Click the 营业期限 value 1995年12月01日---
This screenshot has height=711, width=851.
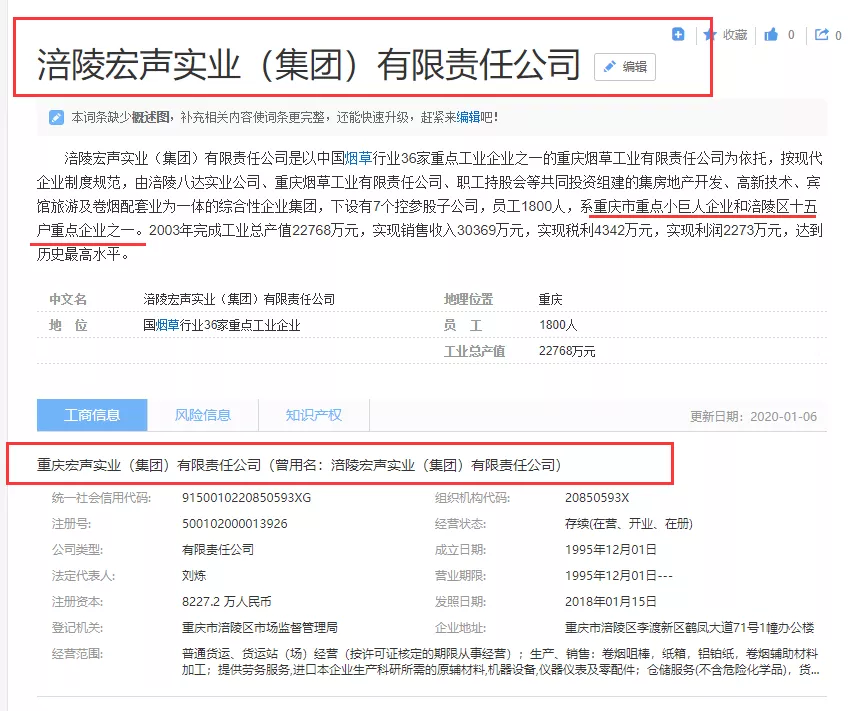tap(619, 576)
